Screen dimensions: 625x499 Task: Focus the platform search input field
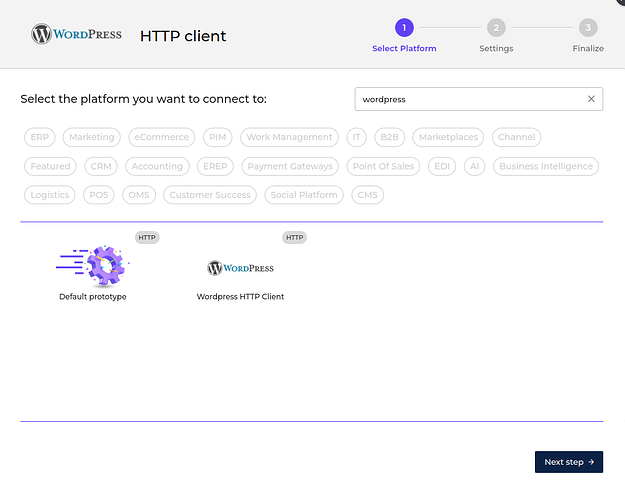[x=479, y=99]
